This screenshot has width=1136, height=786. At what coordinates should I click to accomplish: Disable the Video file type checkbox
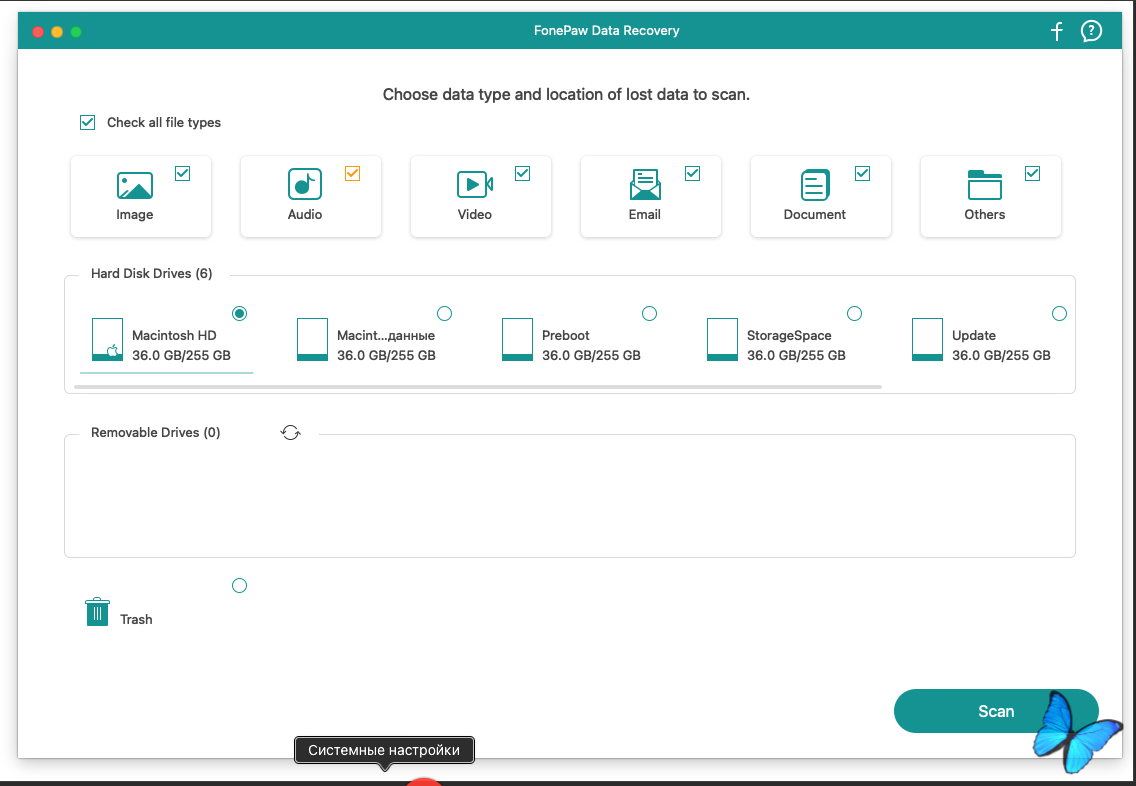click(x=522, y=173)
